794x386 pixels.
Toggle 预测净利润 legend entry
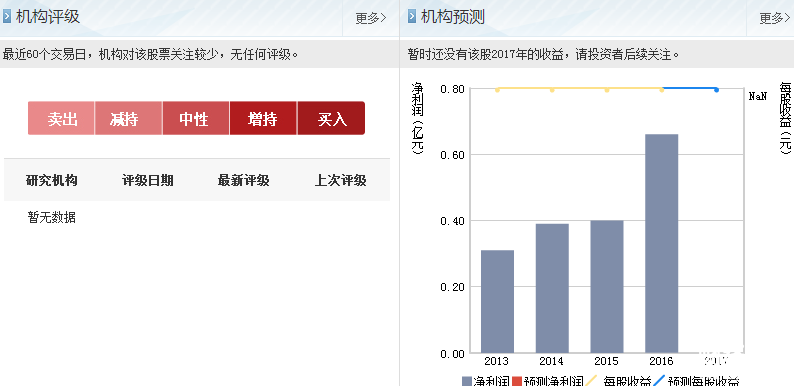coord(548,381)
